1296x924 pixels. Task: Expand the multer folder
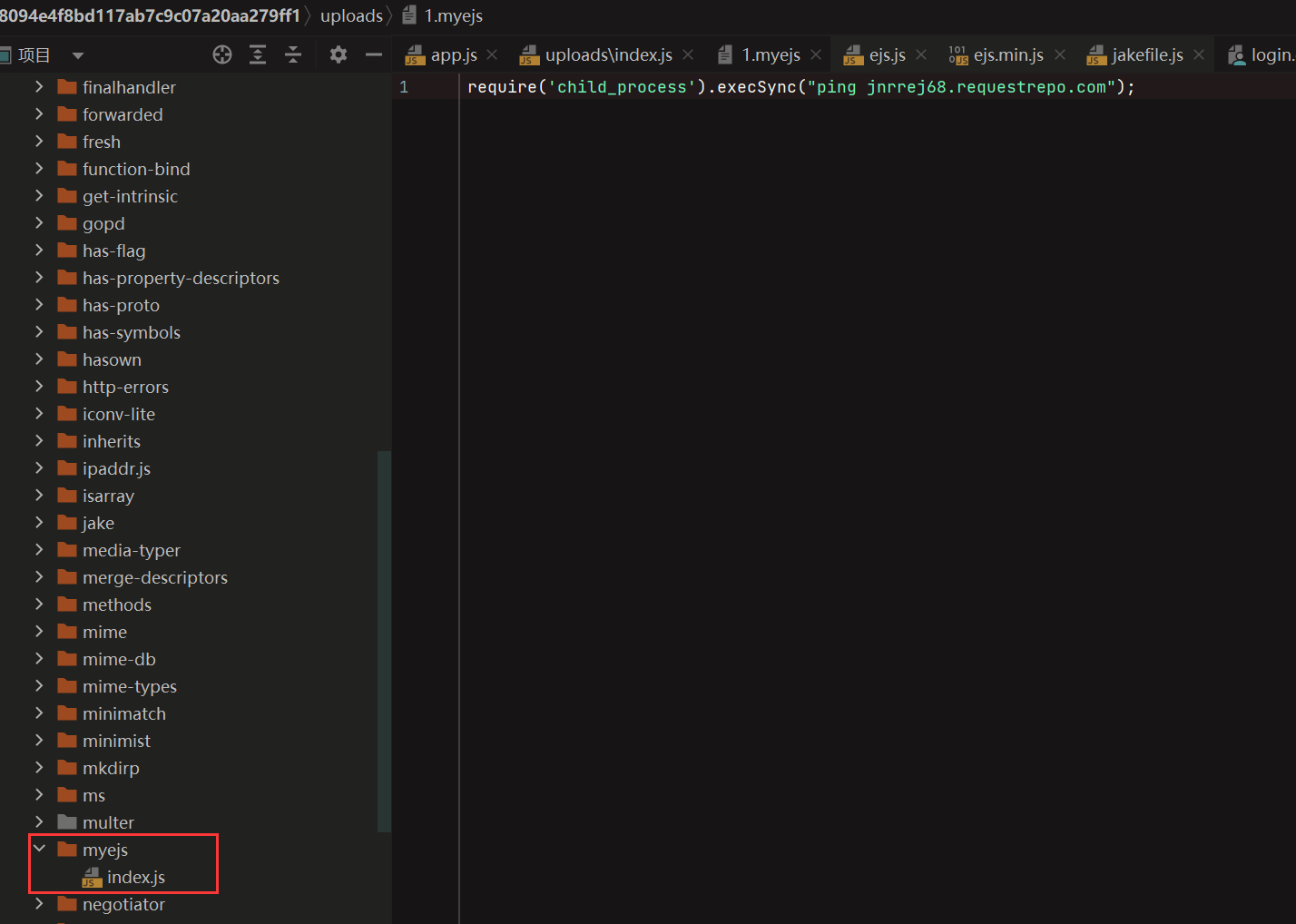click(39, 822)
